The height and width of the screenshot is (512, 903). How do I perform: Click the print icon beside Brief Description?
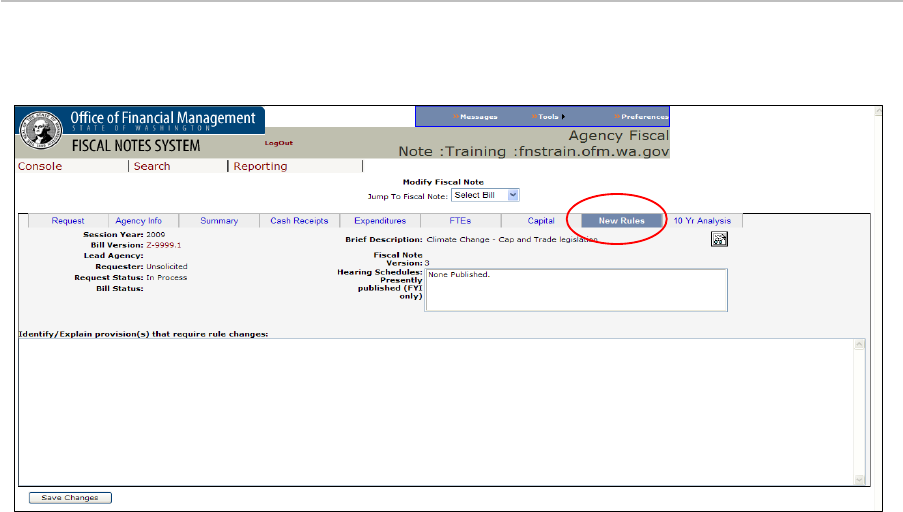719,239
